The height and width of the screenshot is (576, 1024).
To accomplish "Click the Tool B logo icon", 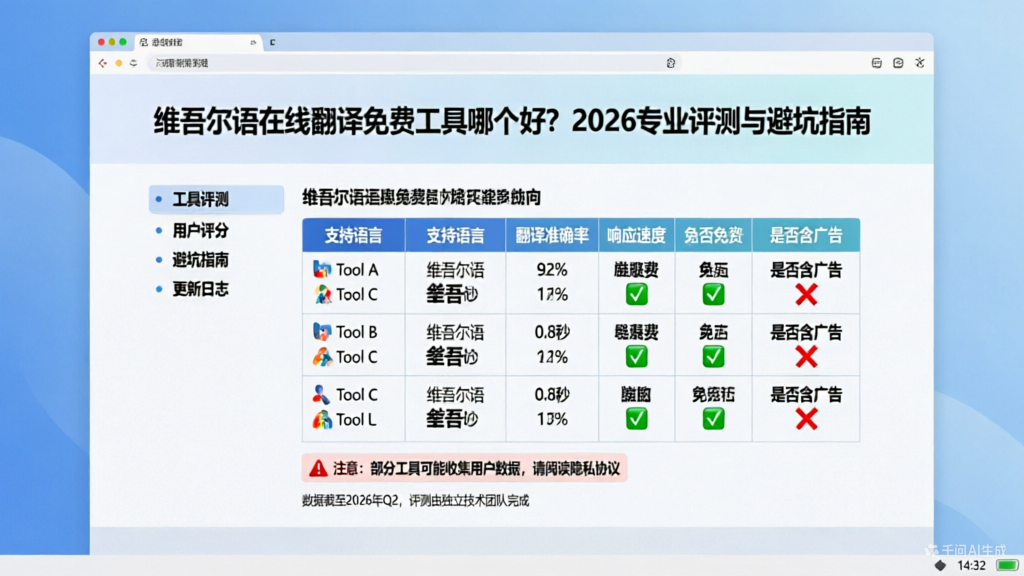I will [322, 332].
